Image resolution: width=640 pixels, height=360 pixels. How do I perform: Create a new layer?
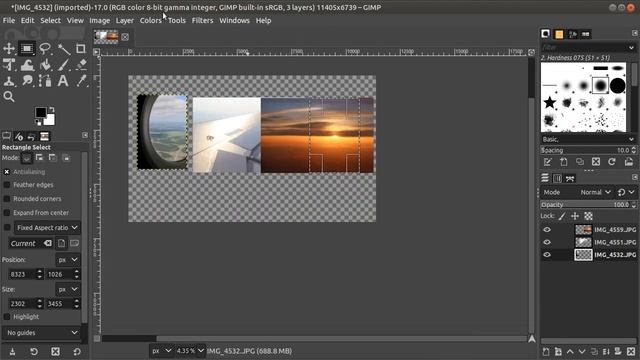click(546, 351)
